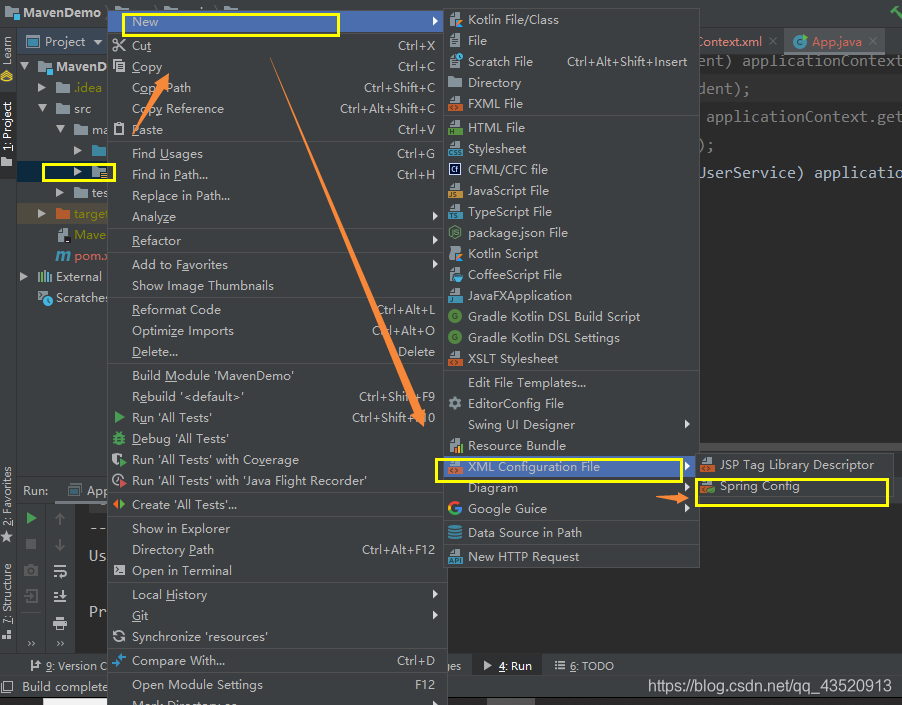Start Debug 'All Tests'
902x705 pixels.
point(276,439)
